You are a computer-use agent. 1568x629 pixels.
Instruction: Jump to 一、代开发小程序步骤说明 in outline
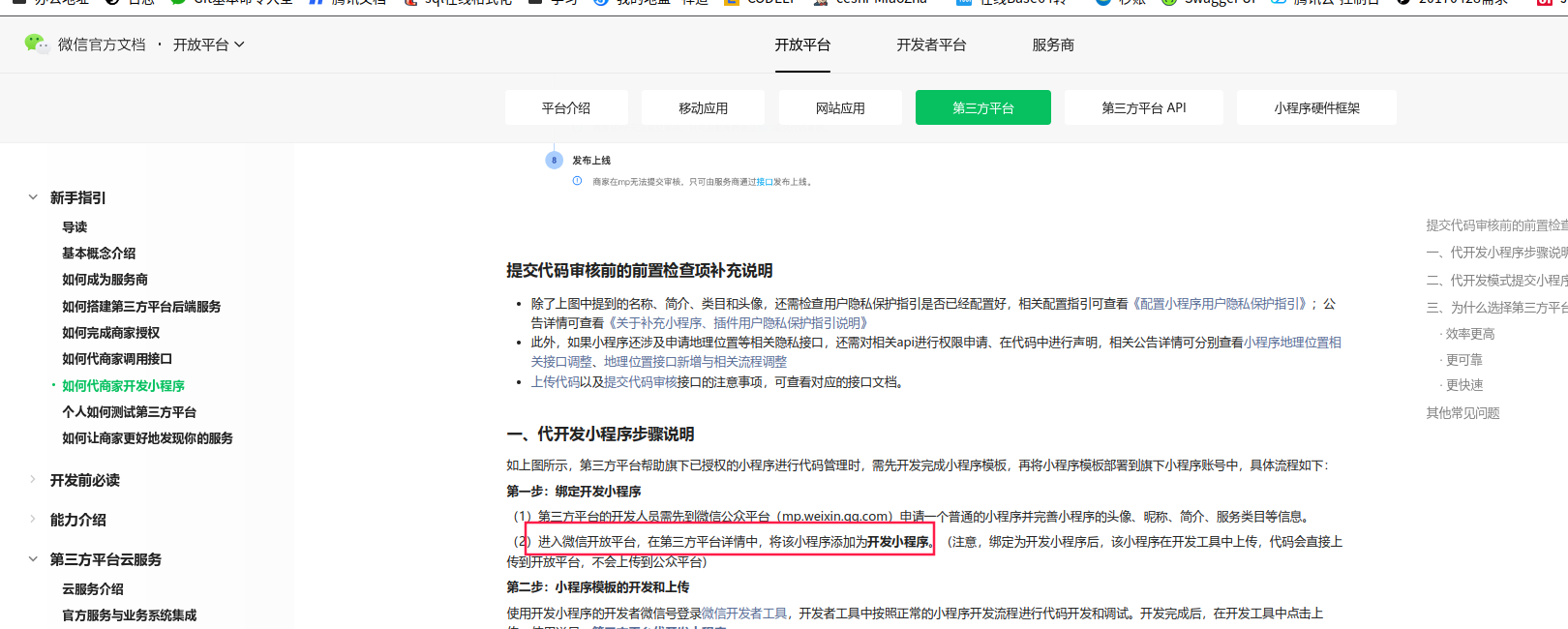[x=1496, y=253]
